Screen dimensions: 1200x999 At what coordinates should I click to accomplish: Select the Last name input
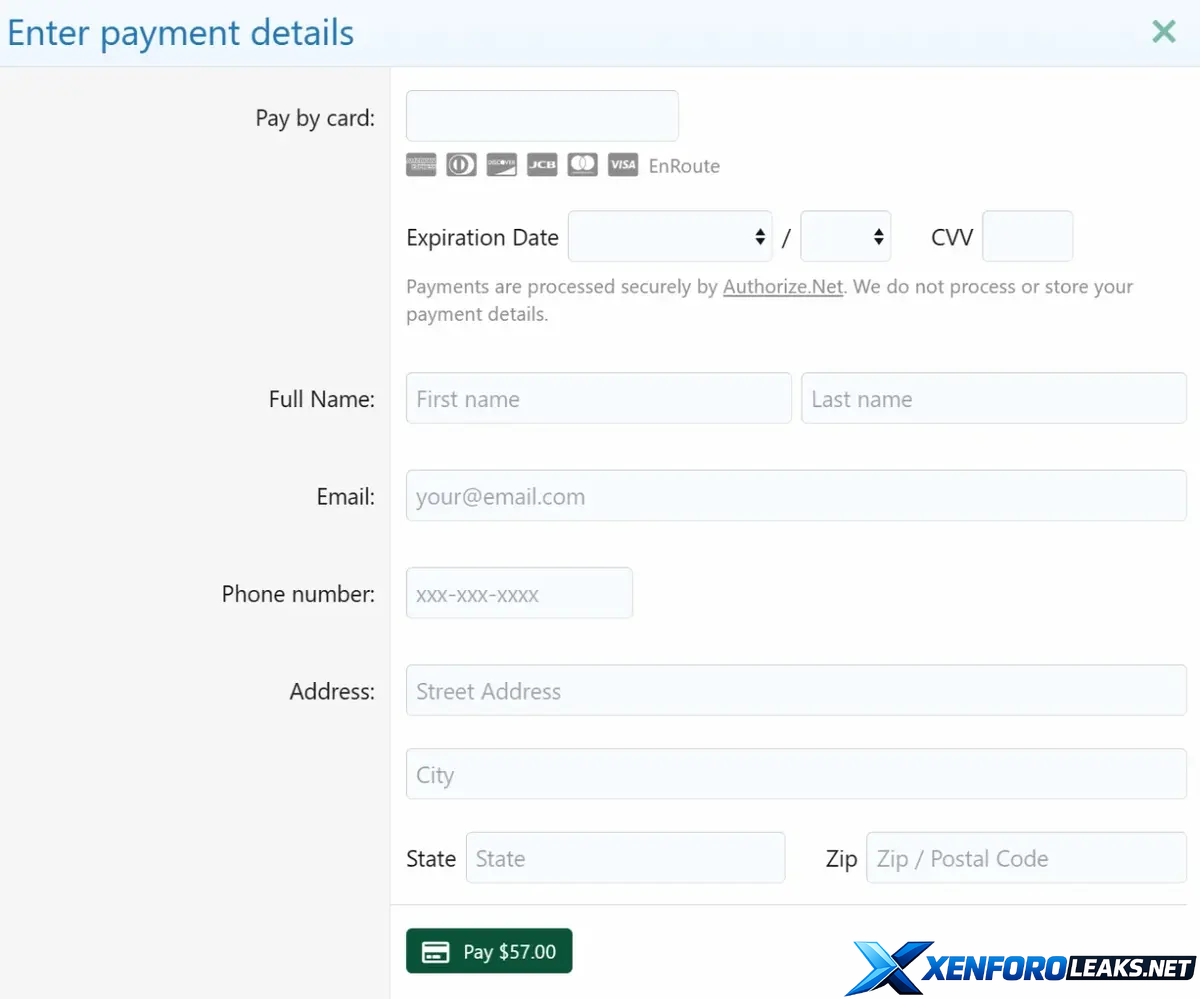pos(993,399)
